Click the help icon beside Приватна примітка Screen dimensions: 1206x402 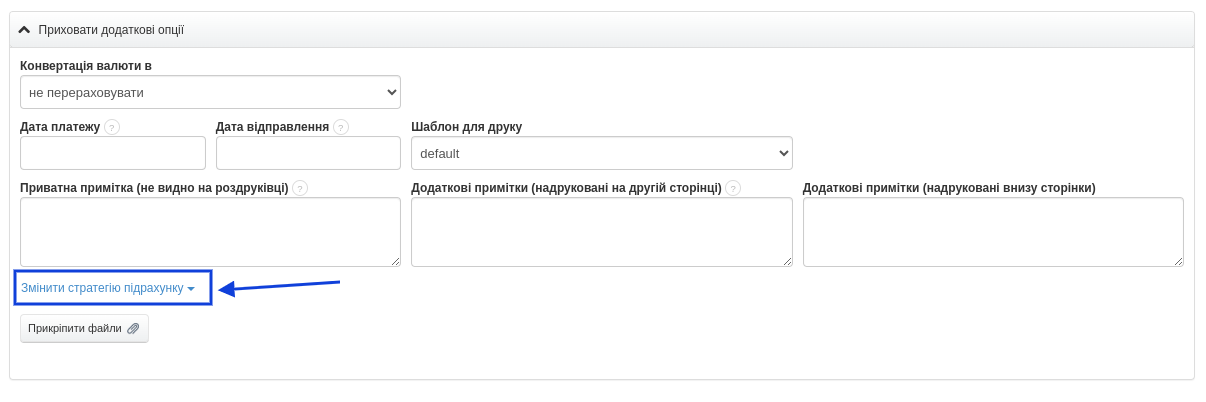[300, 188]
